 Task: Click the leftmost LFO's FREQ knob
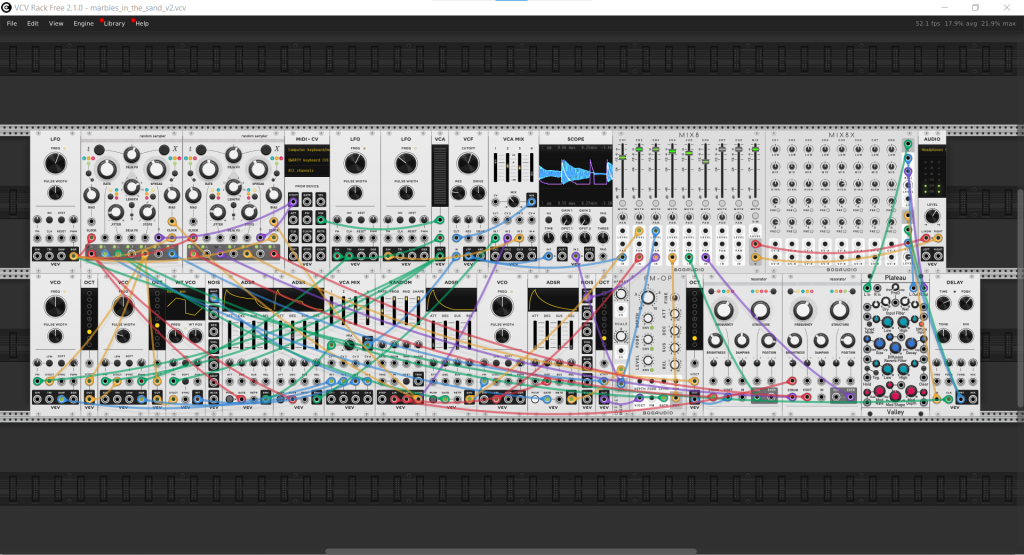pos(56,163)
